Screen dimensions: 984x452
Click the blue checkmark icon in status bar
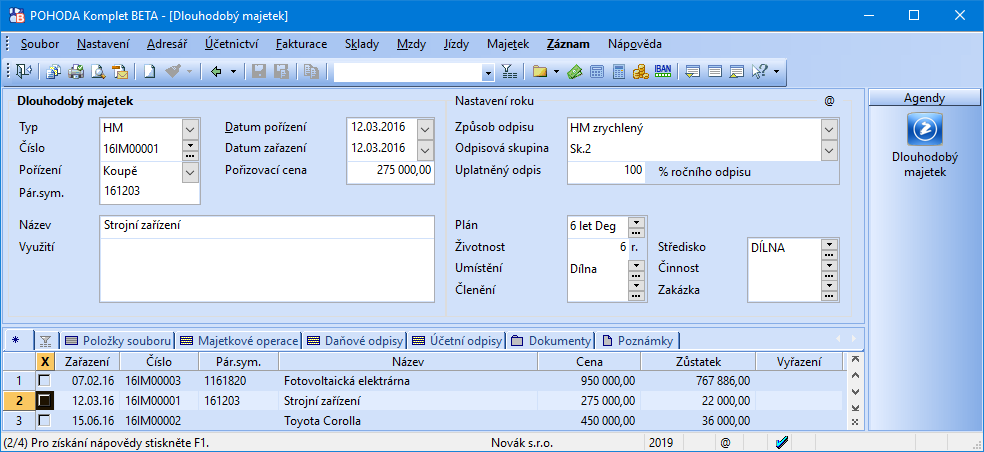782,442
